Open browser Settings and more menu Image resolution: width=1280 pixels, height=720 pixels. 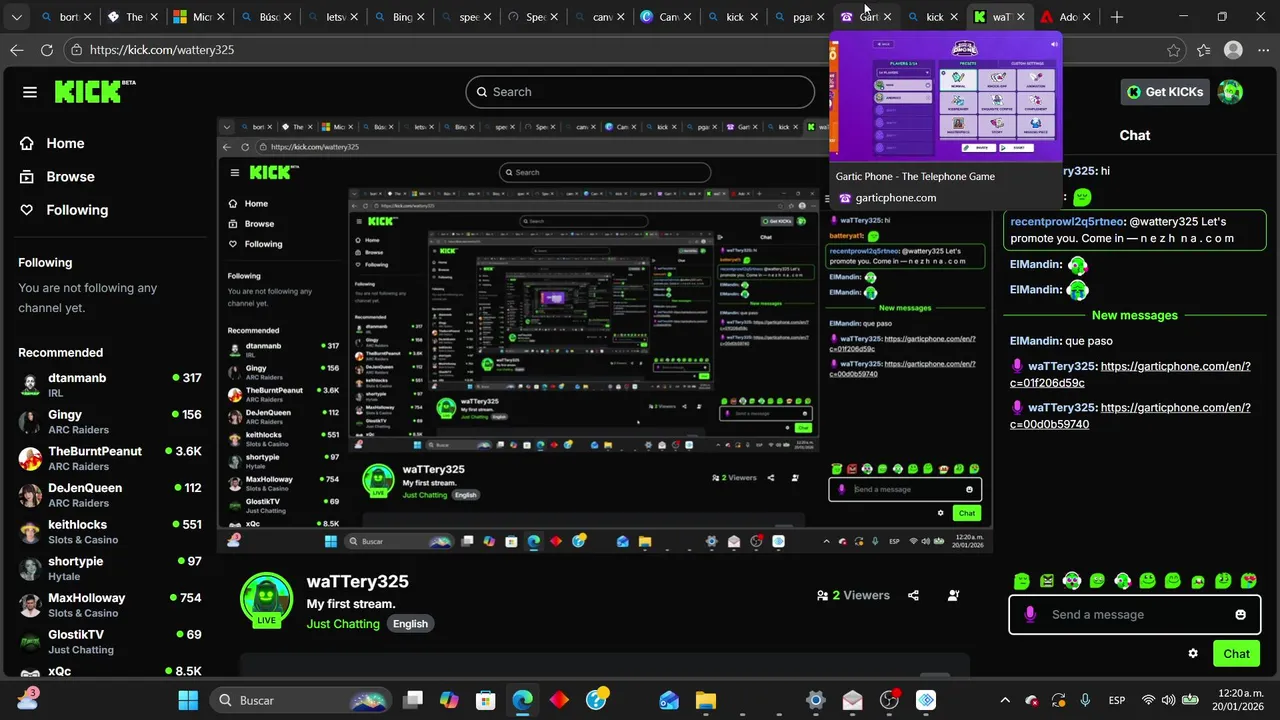click(x=1261, y=50)
